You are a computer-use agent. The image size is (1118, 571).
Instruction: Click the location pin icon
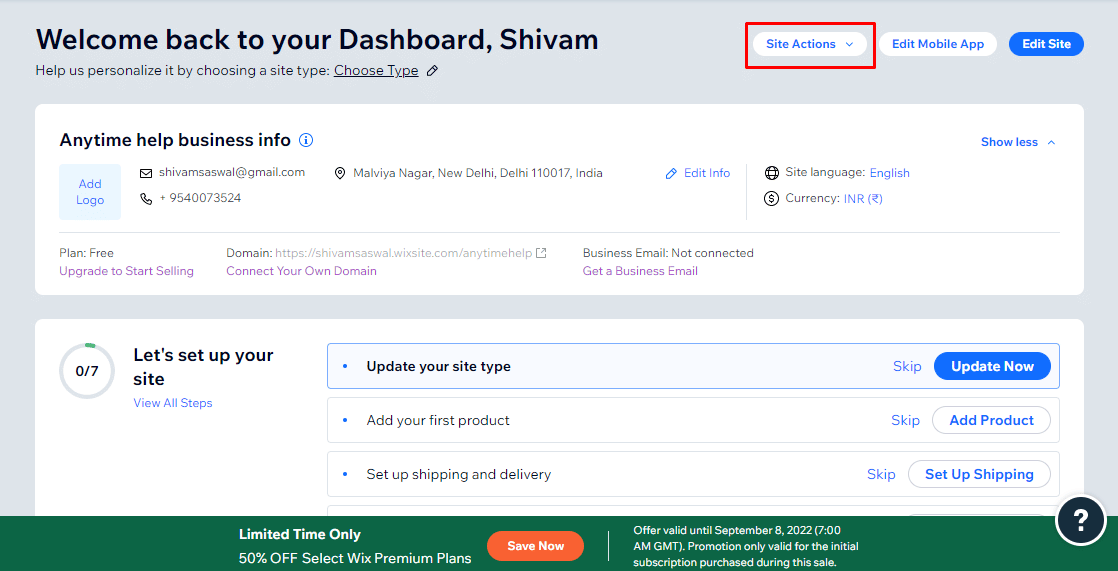pyautogui.click(x=340, y=173)
